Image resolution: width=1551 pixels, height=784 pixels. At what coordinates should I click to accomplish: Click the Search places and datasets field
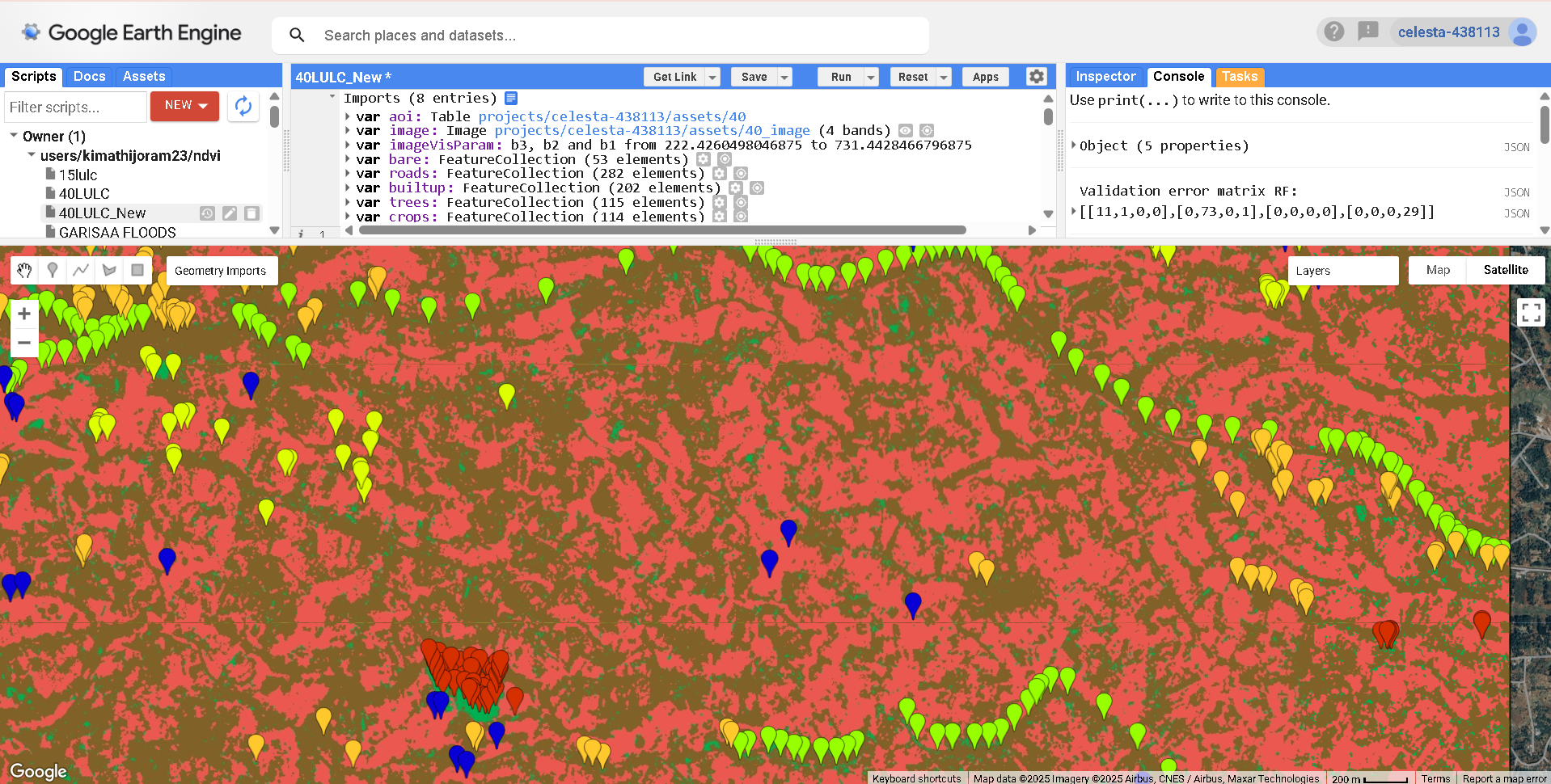[600, 36]
